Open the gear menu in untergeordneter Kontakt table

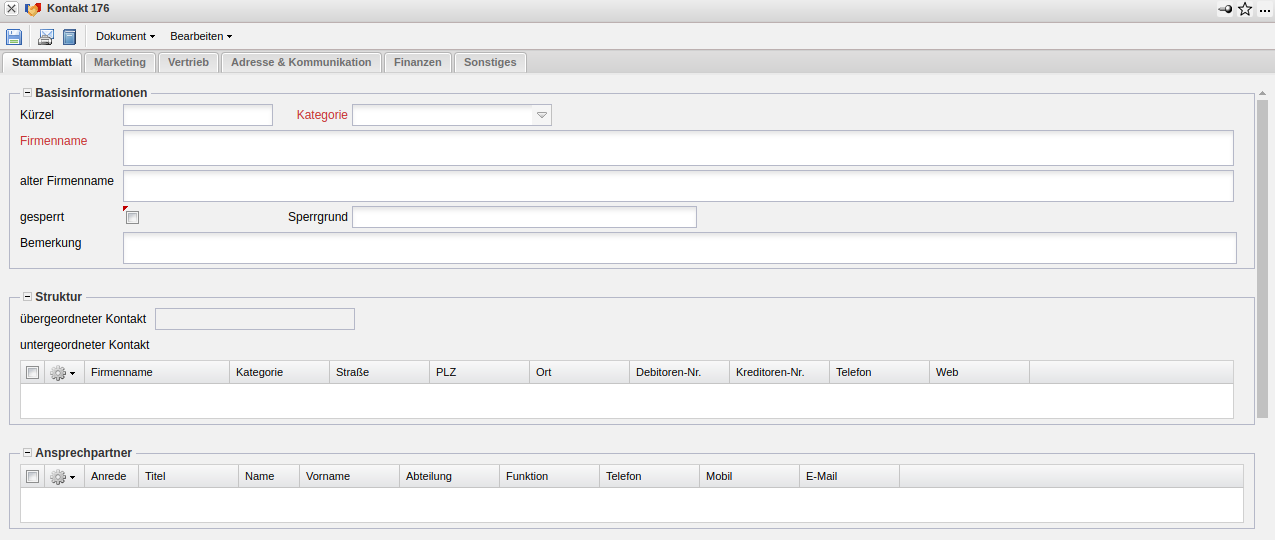[63, 372]
